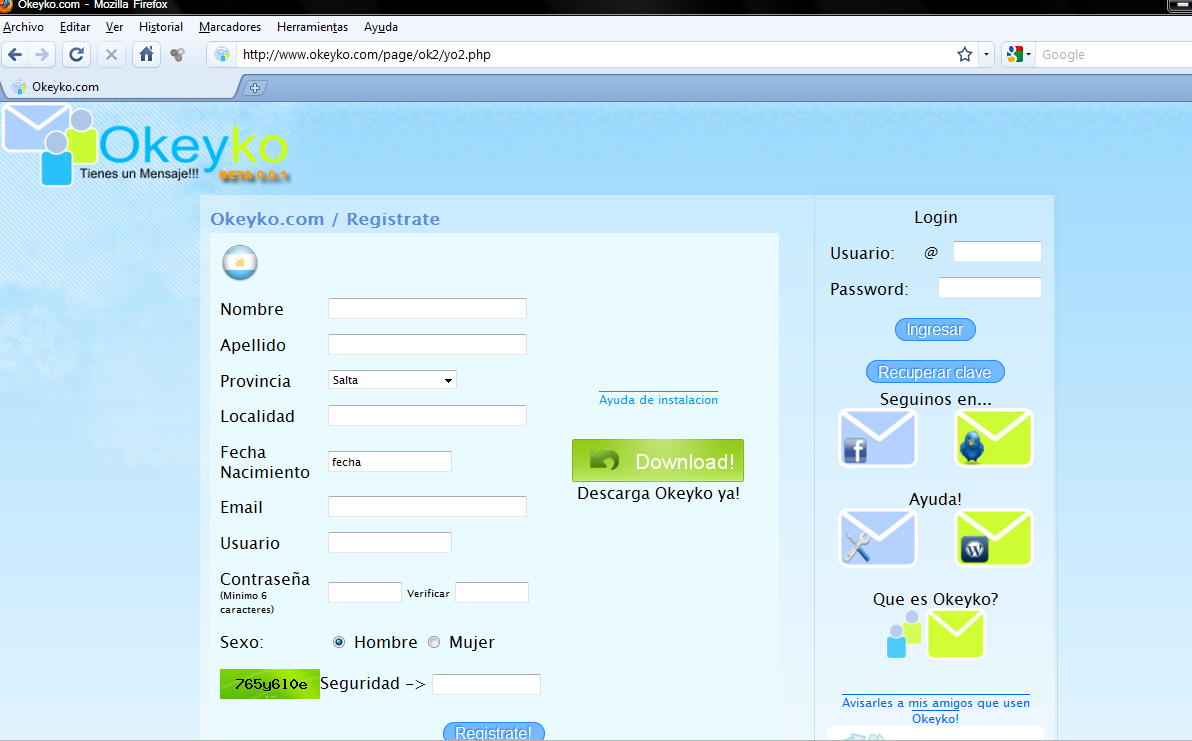This screenshot has width=1192, height=741.
Task: Click the Login Password input field
Action: [x=990, y=287]
